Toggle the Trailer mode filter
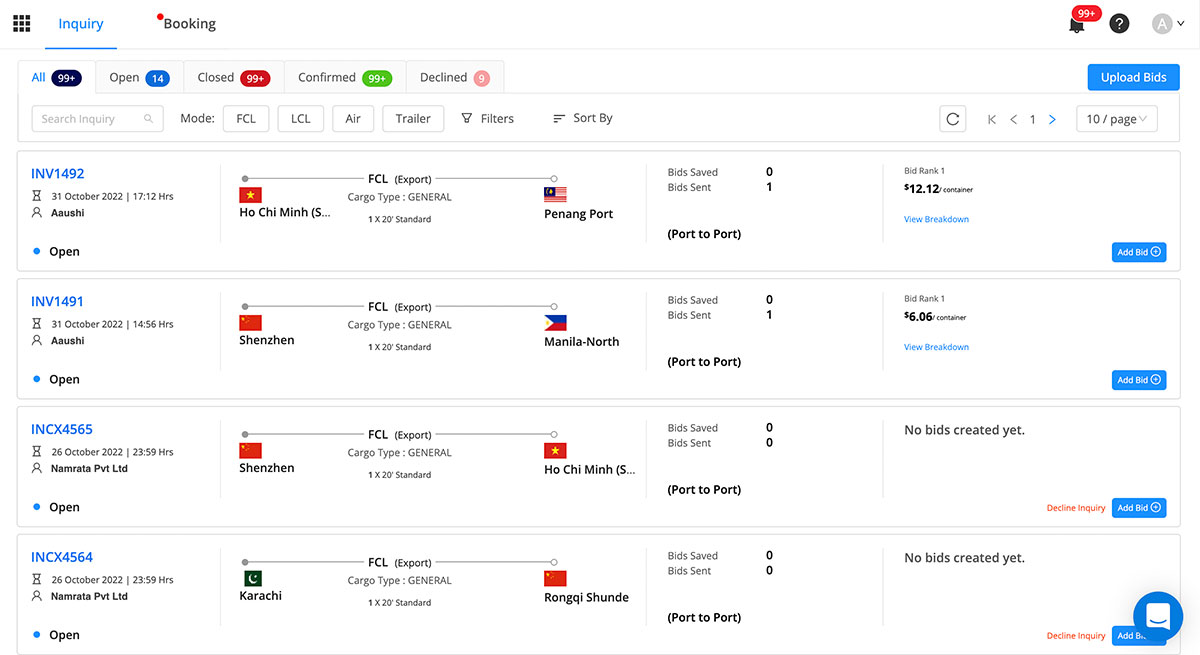The height and width of the screenshot is (655, 1200). pyautogui.click(x=413, y=118)
